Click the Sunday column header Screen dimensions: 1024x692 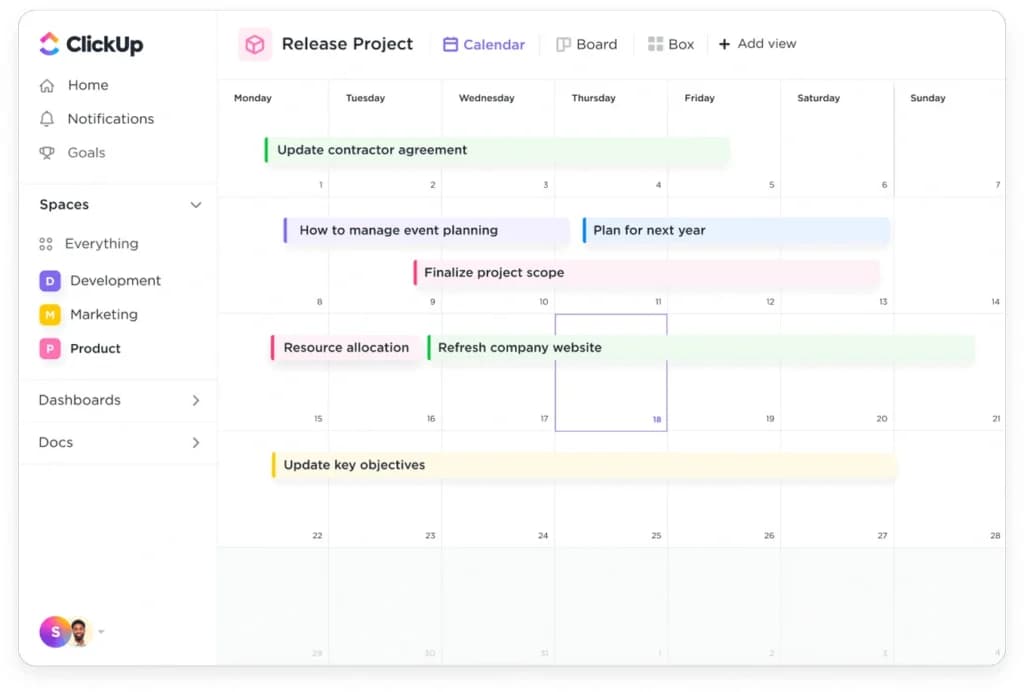click(928, 98)
